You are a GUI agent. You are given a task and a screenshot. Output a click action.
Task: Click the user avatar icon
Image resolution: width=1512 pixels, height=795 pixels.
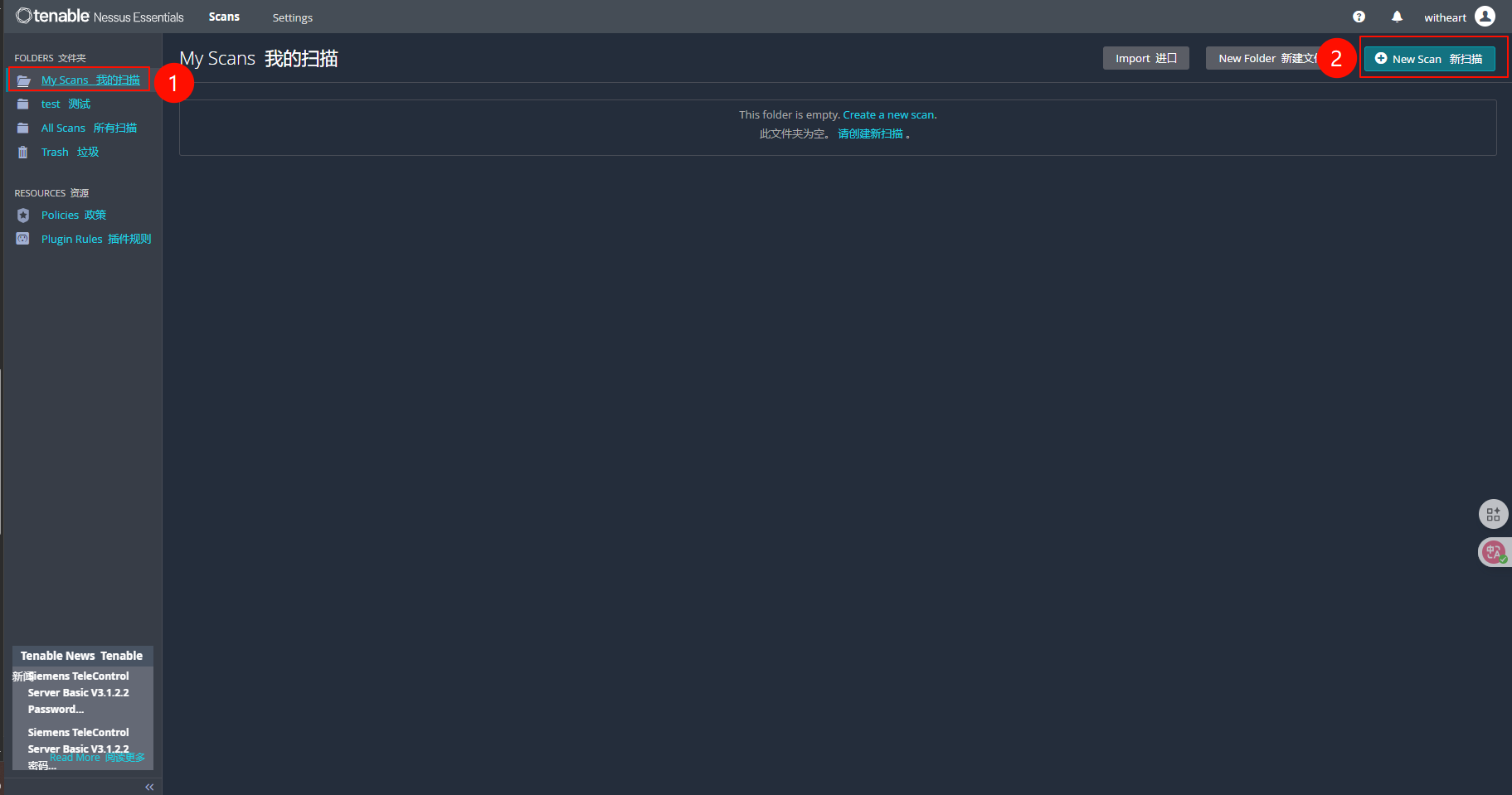tap(1485, 17)
